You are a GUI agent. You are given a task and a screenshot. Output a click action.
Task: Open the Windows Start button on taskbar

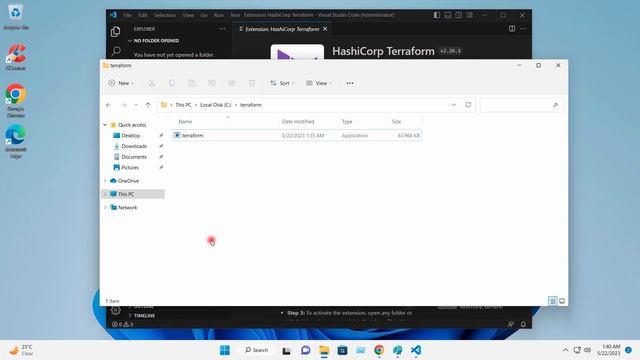[x=224, y=350]
